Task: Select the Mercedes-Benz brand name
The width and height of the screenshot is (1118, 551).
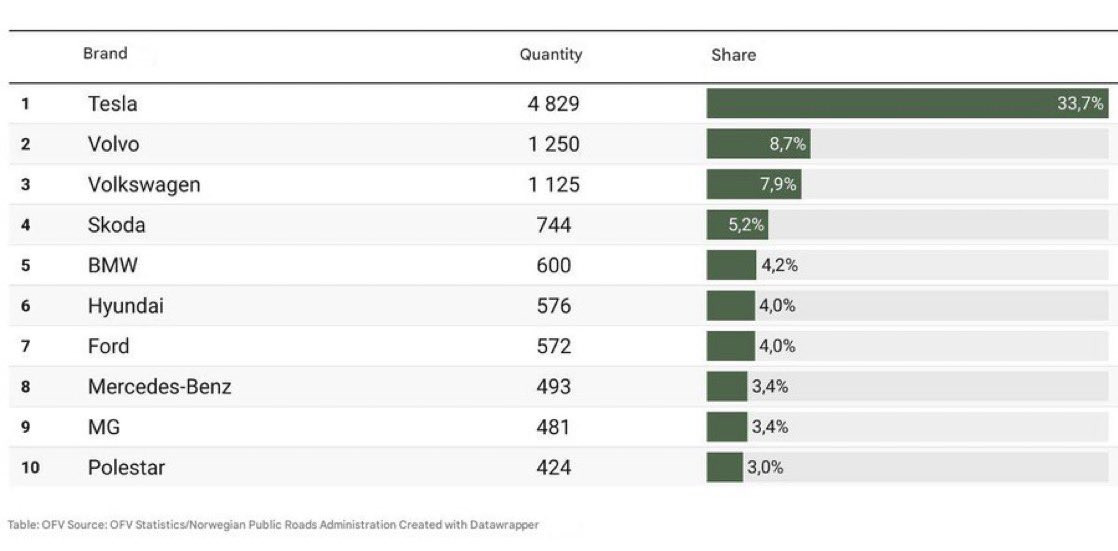Action: click(160, 387)
